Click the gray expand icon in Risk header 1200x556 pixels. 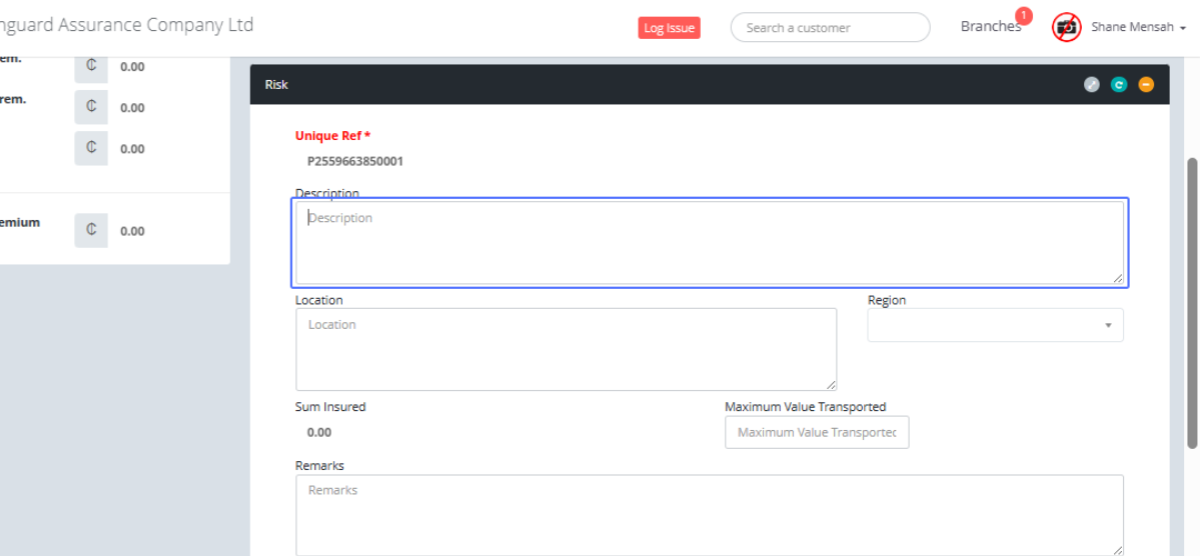[x=1091, y=85]
